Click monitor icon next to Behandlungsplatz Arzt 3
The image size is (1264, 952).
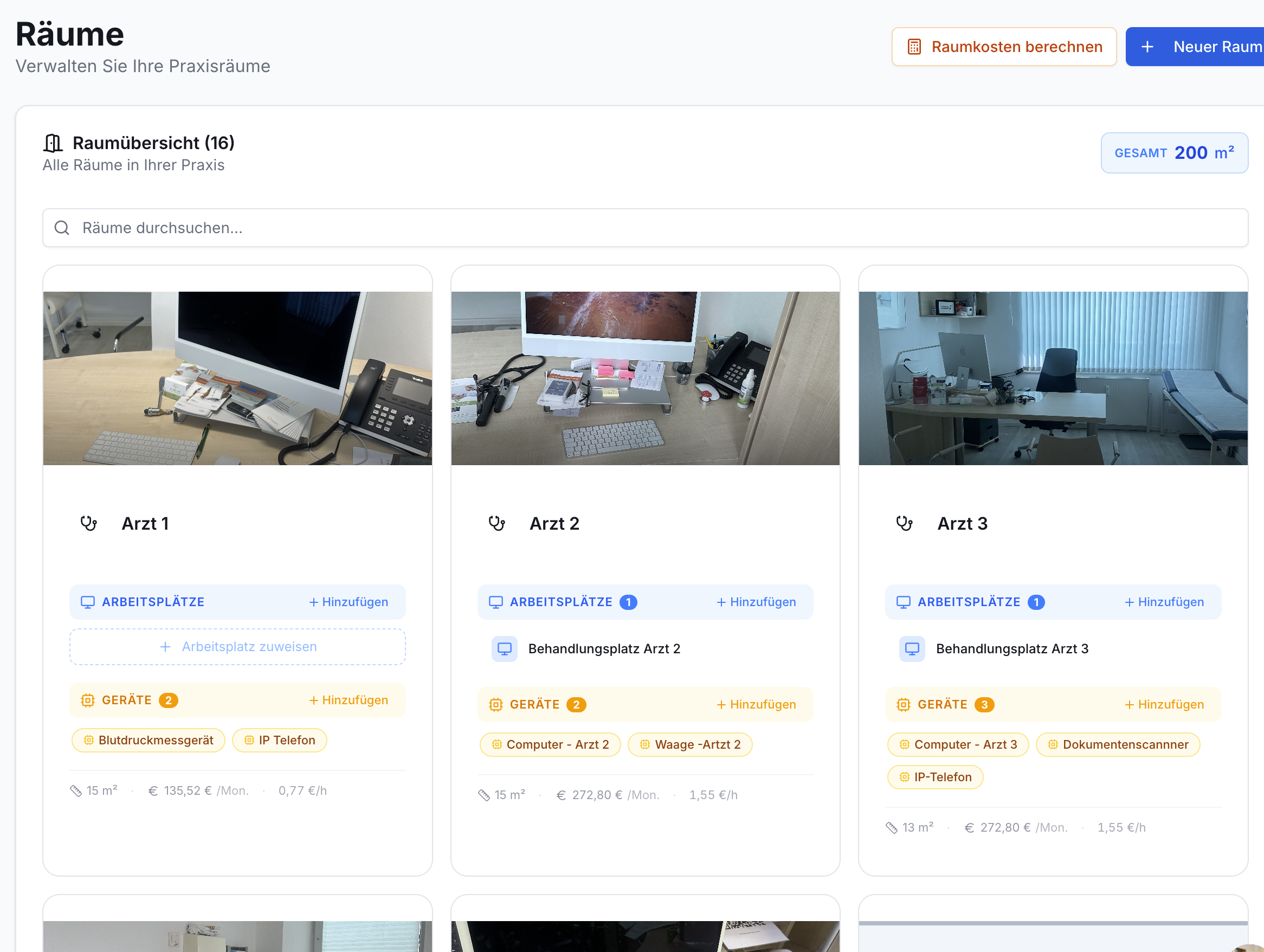pos(912,649)
